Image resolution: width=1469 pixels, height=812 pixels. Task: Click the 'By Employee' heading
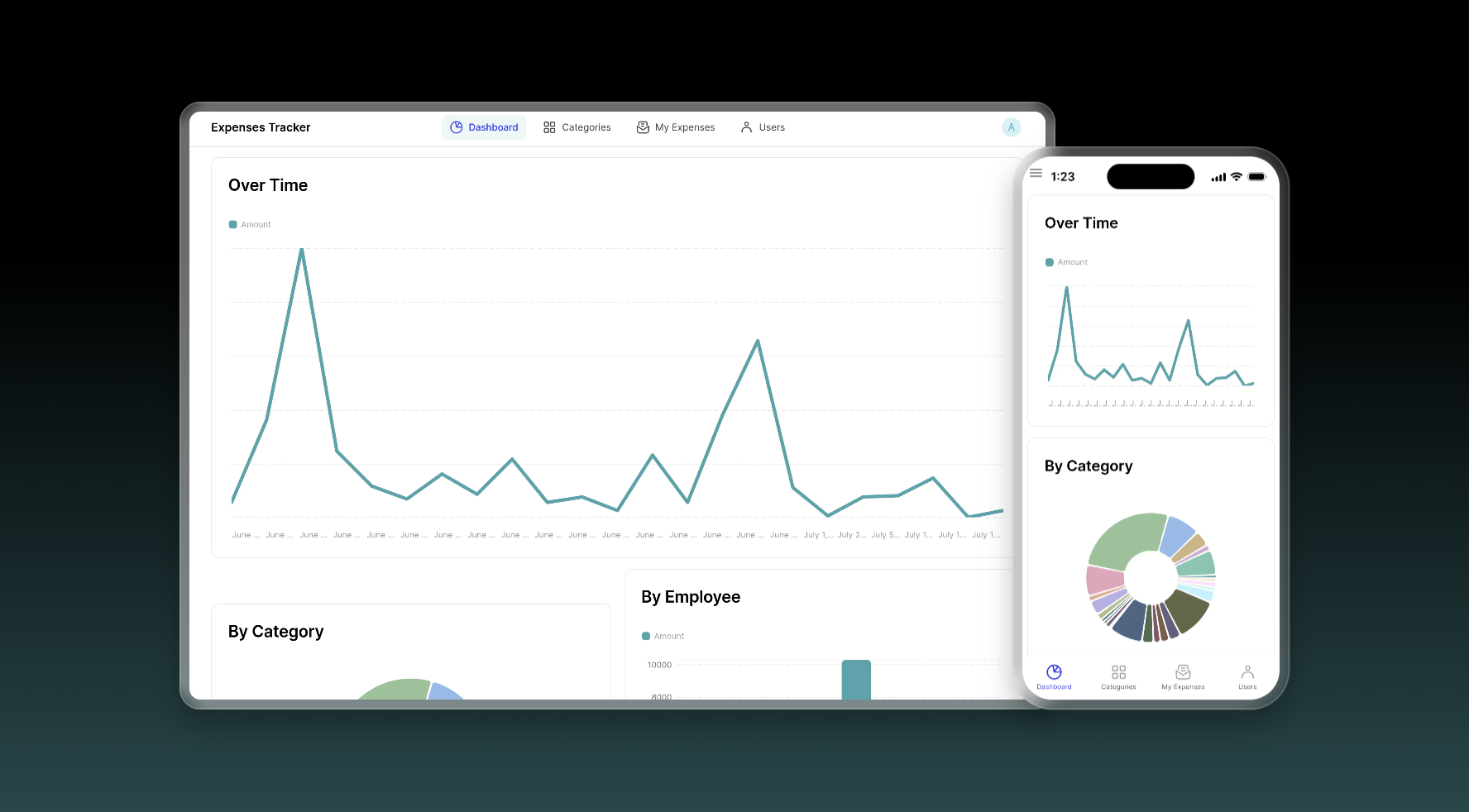(x=691, y=597)
